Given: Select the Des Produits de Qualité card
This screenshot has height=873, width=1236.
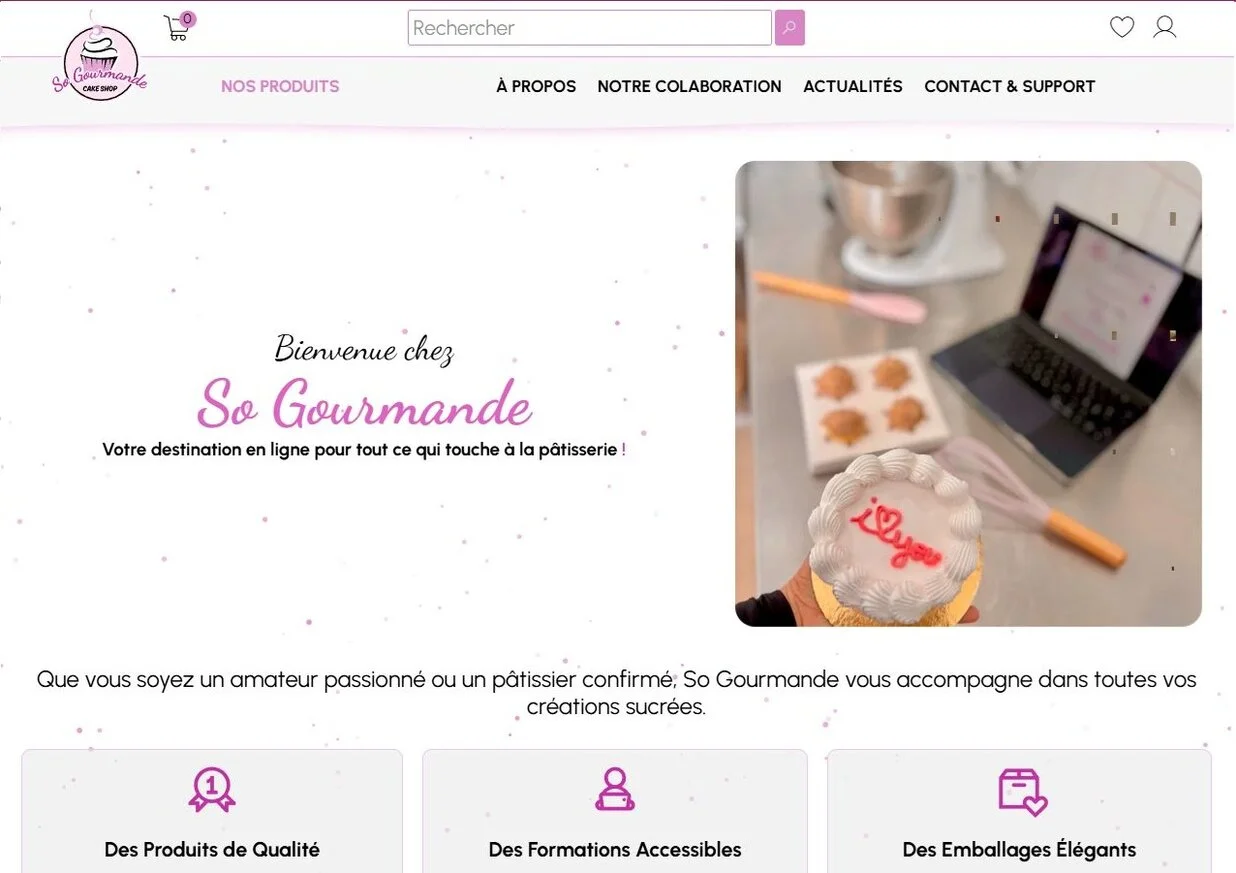Looking at the screenshot, I should click(212, 811).
